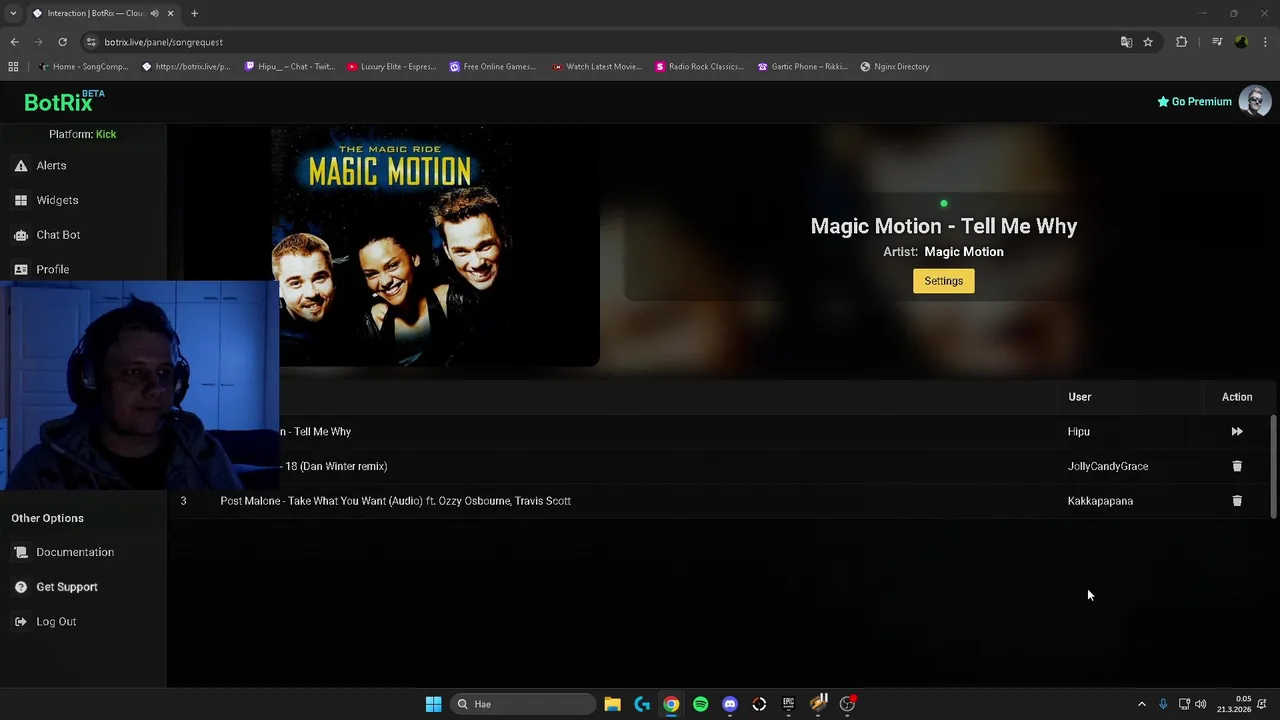
Task: Click the Documentation book icon
Action: [21, 552]
